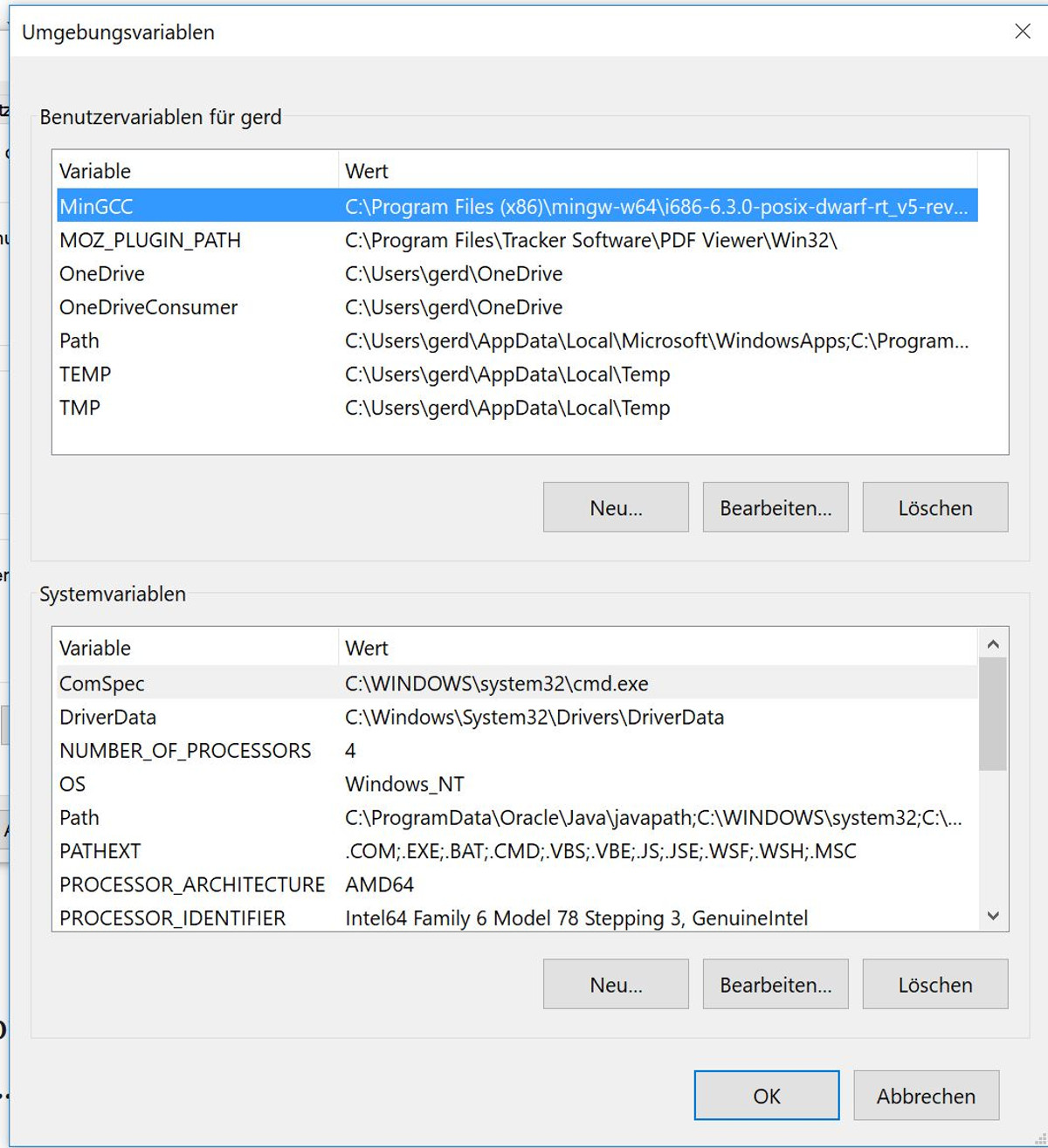
Task: Click Löschen under Benutzervariablen
Action: (934, 506)
